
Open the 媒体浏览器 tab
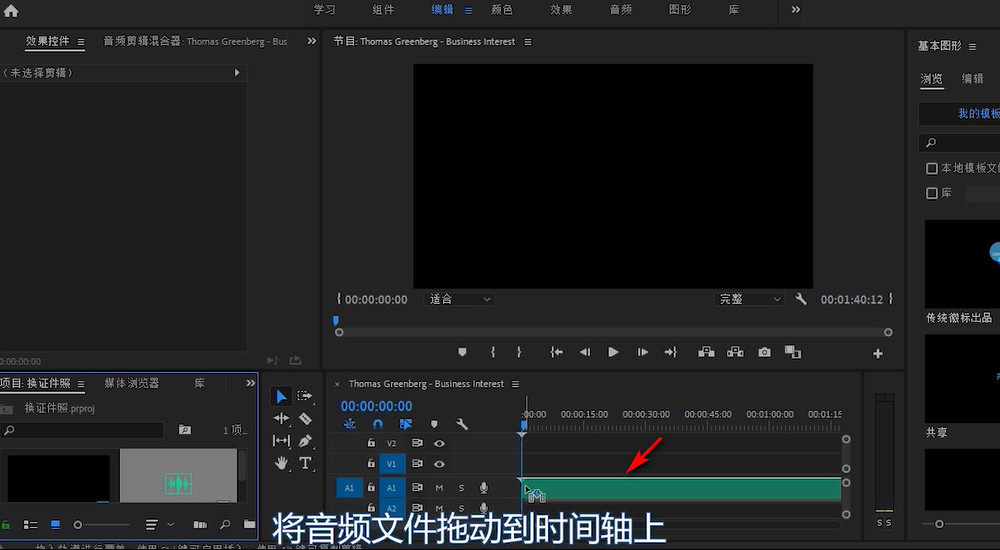coord(131,383)
